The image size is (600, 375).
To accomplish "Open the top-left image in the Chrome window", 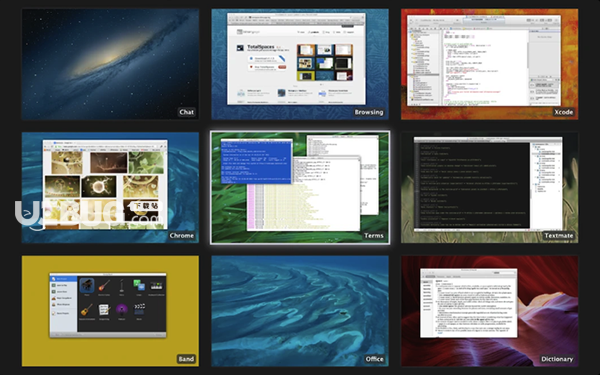I will pyautogui.click(x=67, y=163).
